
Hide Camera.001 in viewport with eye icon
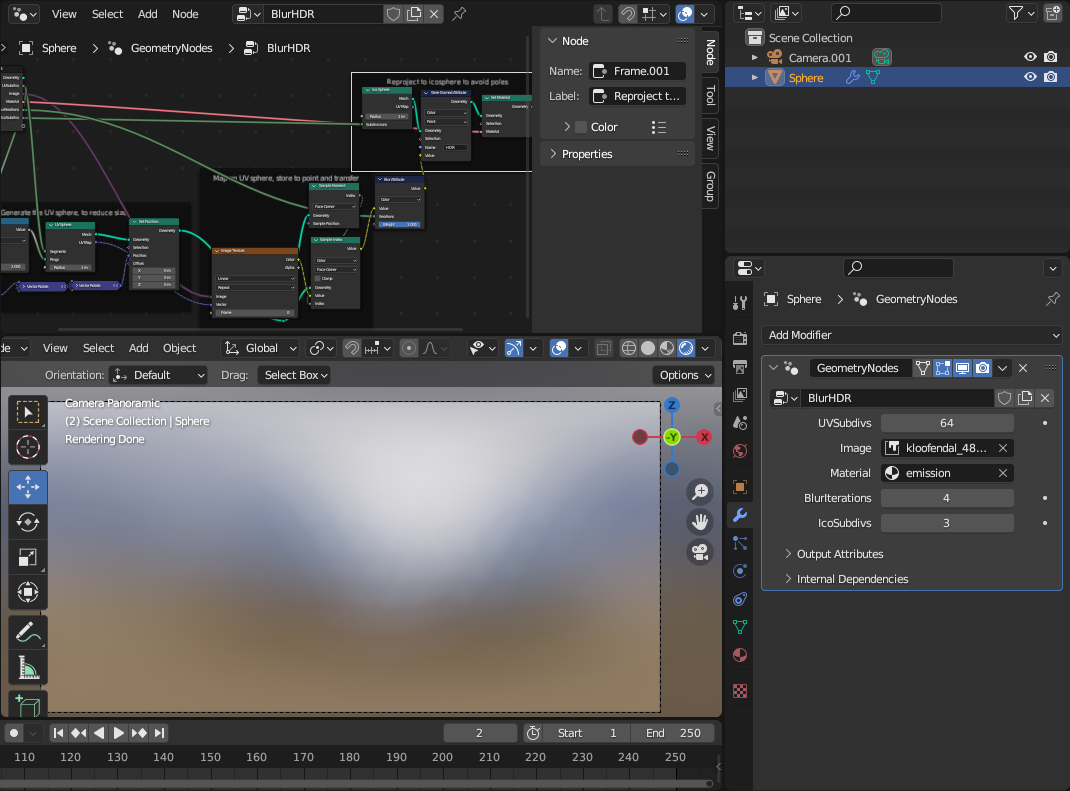click(x=1030, y=58)
